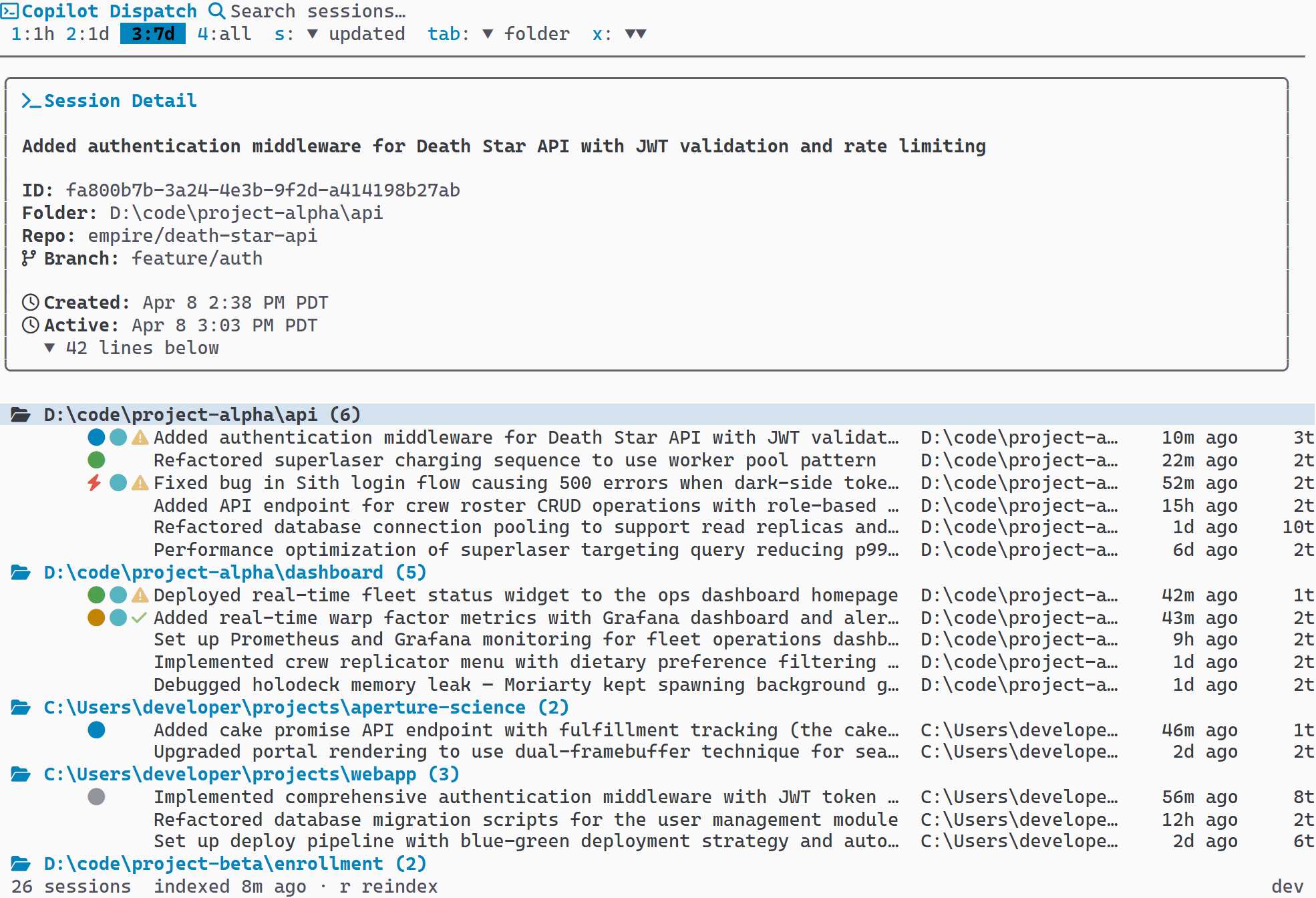Click the orange dot on warp factor metrics row
Image resolution: width=1316 pixels, height=898 pixels.
pos(96,618)
